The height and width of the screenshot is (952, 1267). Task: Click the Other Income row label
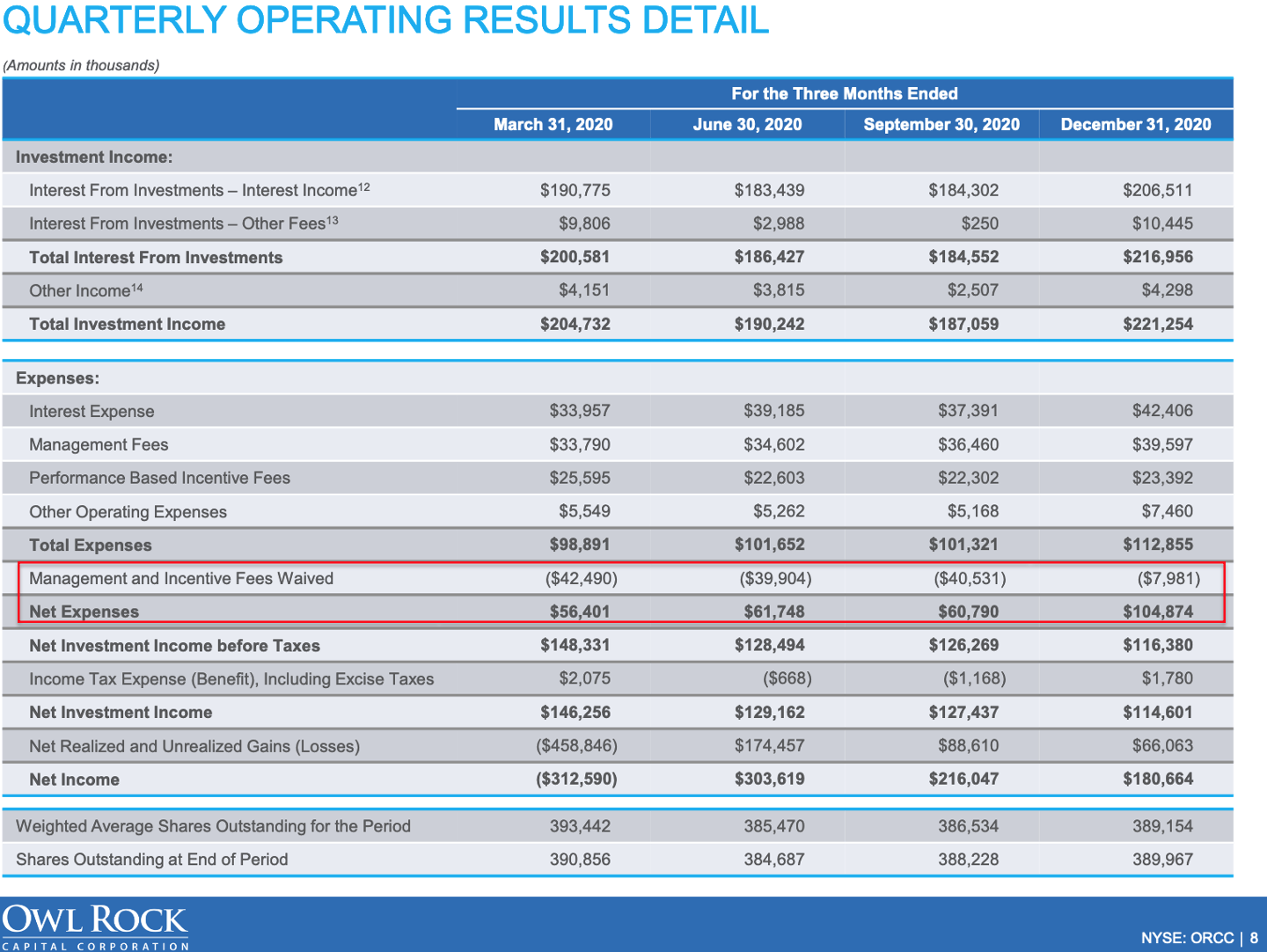(x=85, y=290)
